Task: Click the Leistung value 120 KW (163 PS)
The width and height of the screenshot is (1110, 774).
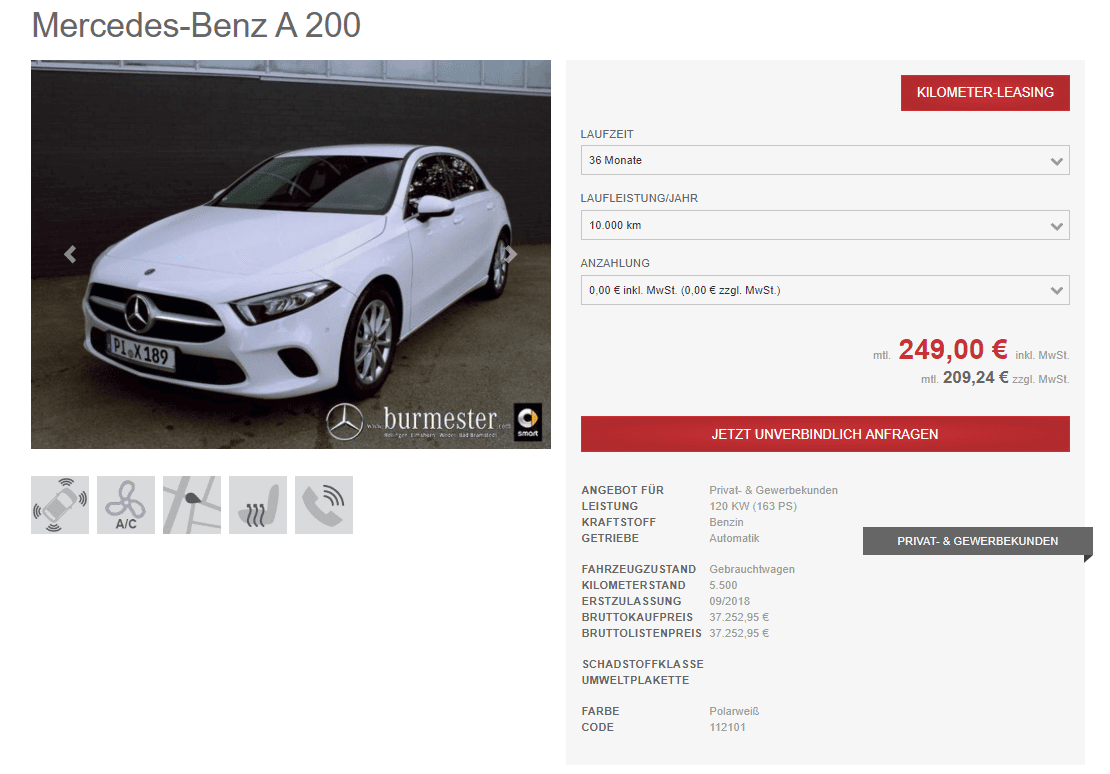Action: (x=753, y=506)
